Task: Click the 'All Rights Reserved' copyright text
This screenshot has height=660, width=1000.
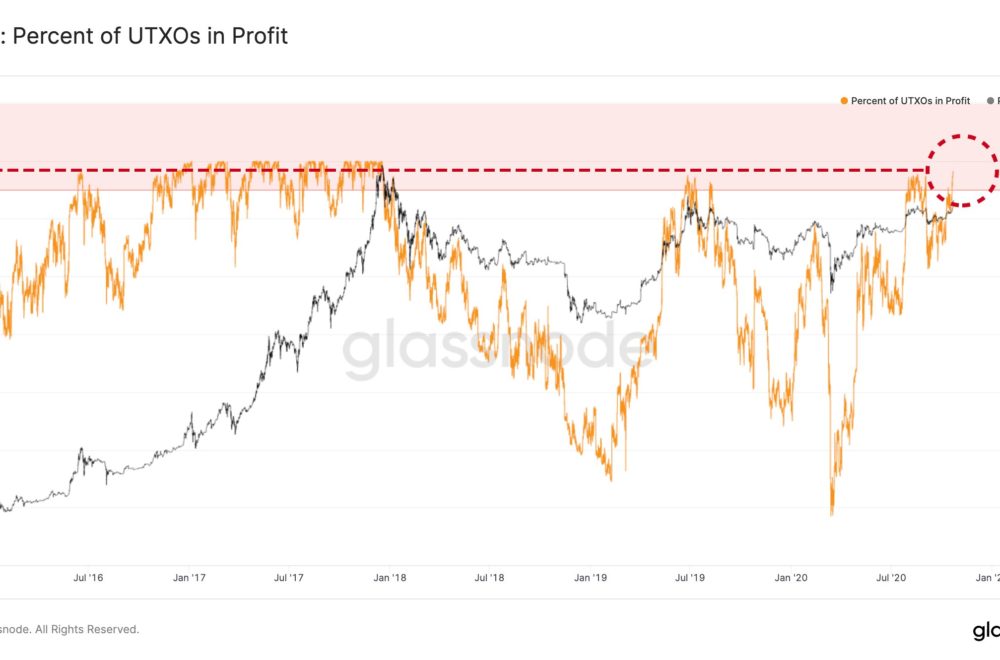Action: pos(87,629)
